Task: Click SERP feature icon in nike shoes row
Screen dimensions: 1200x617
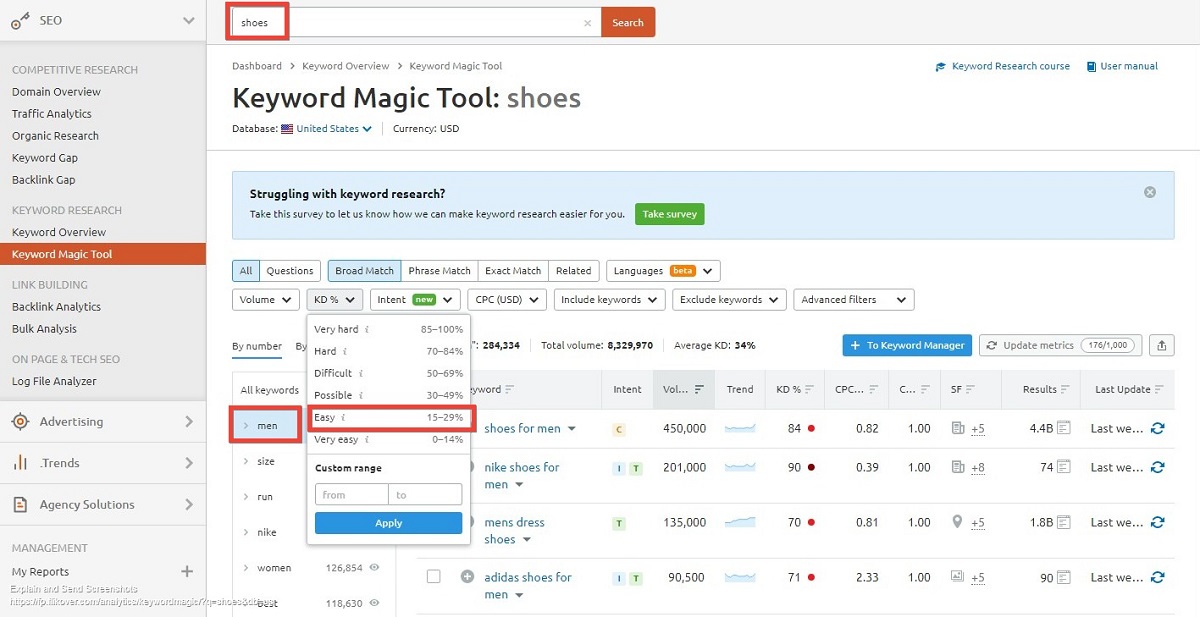Action: point(957,467)
